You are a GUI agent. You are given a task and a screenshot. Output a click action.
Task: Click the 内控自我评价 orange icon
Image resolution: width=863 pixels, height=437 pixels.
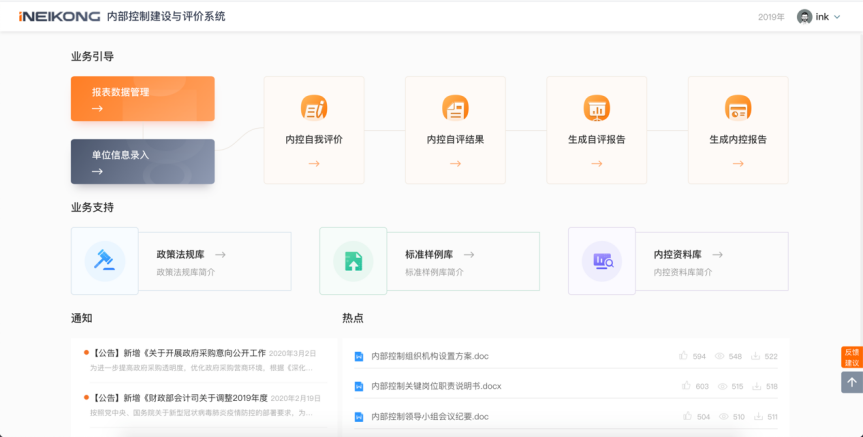(314, 108)
